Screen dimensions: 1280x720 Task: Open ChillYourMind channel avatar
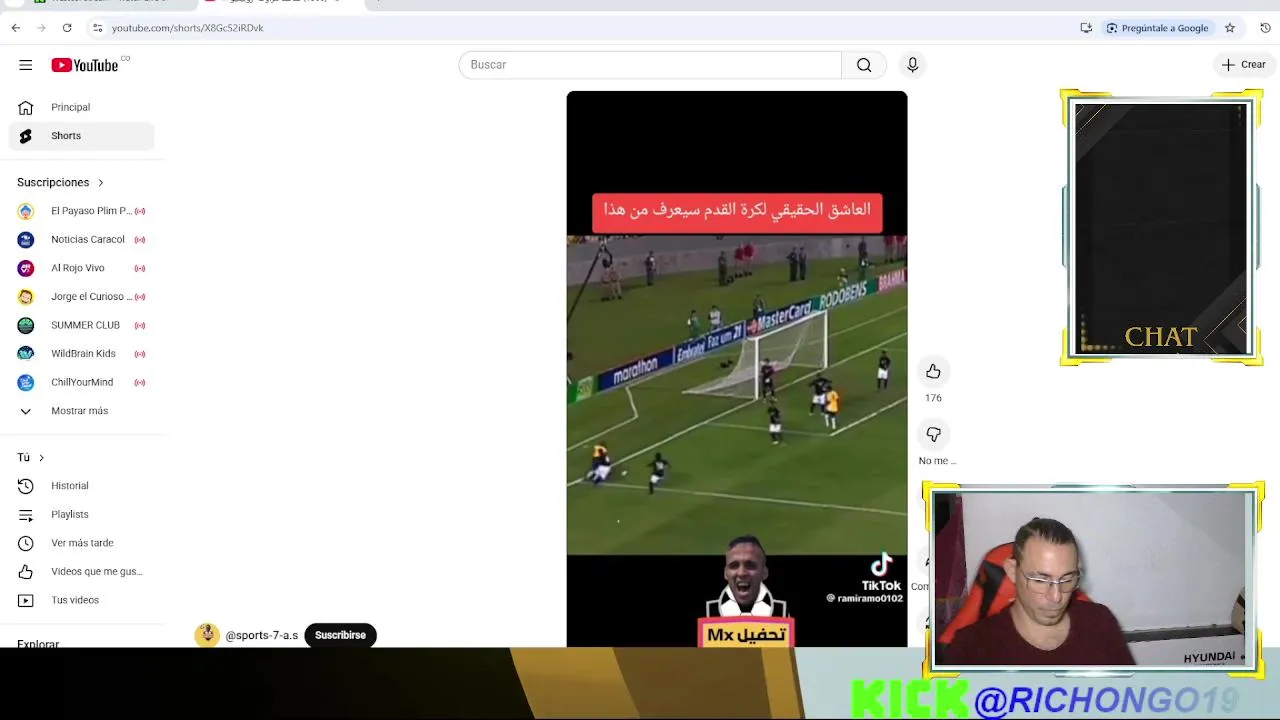(x=26, y=382)
